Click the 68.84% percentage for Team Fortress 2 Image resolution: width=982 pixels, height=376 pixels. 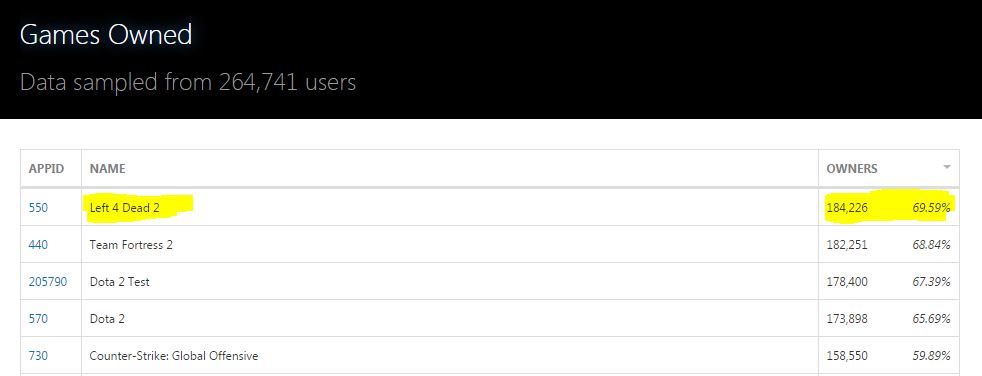click(x=931, y=245)
